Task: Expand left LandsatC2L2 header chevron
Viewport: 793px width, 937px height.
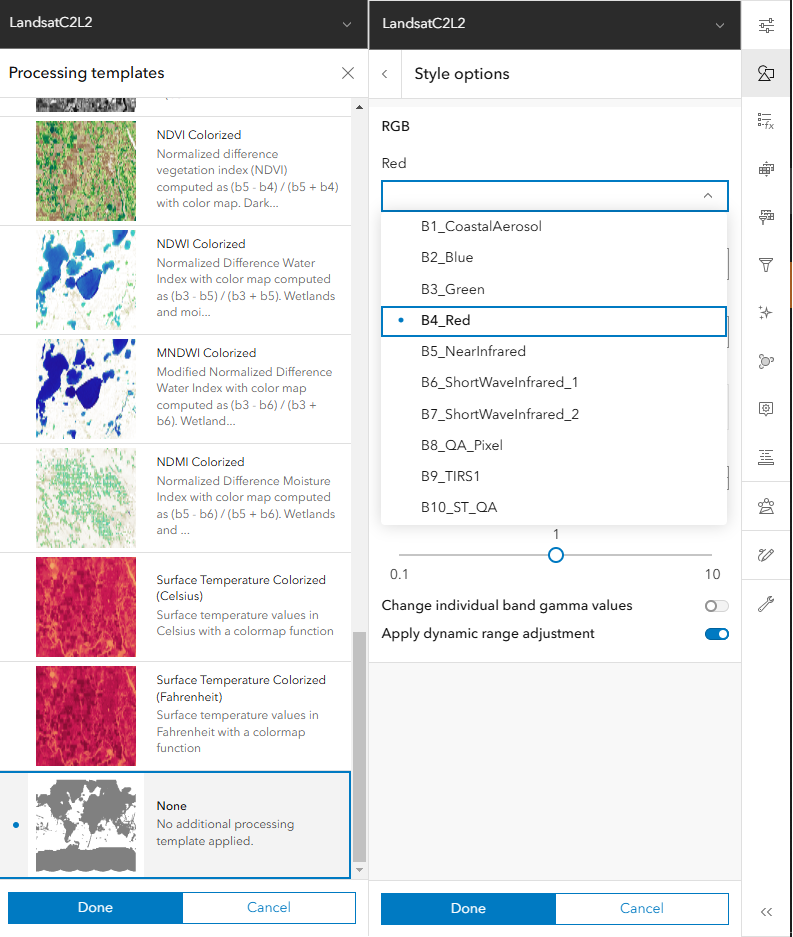Action: click(x=347, y=25)
